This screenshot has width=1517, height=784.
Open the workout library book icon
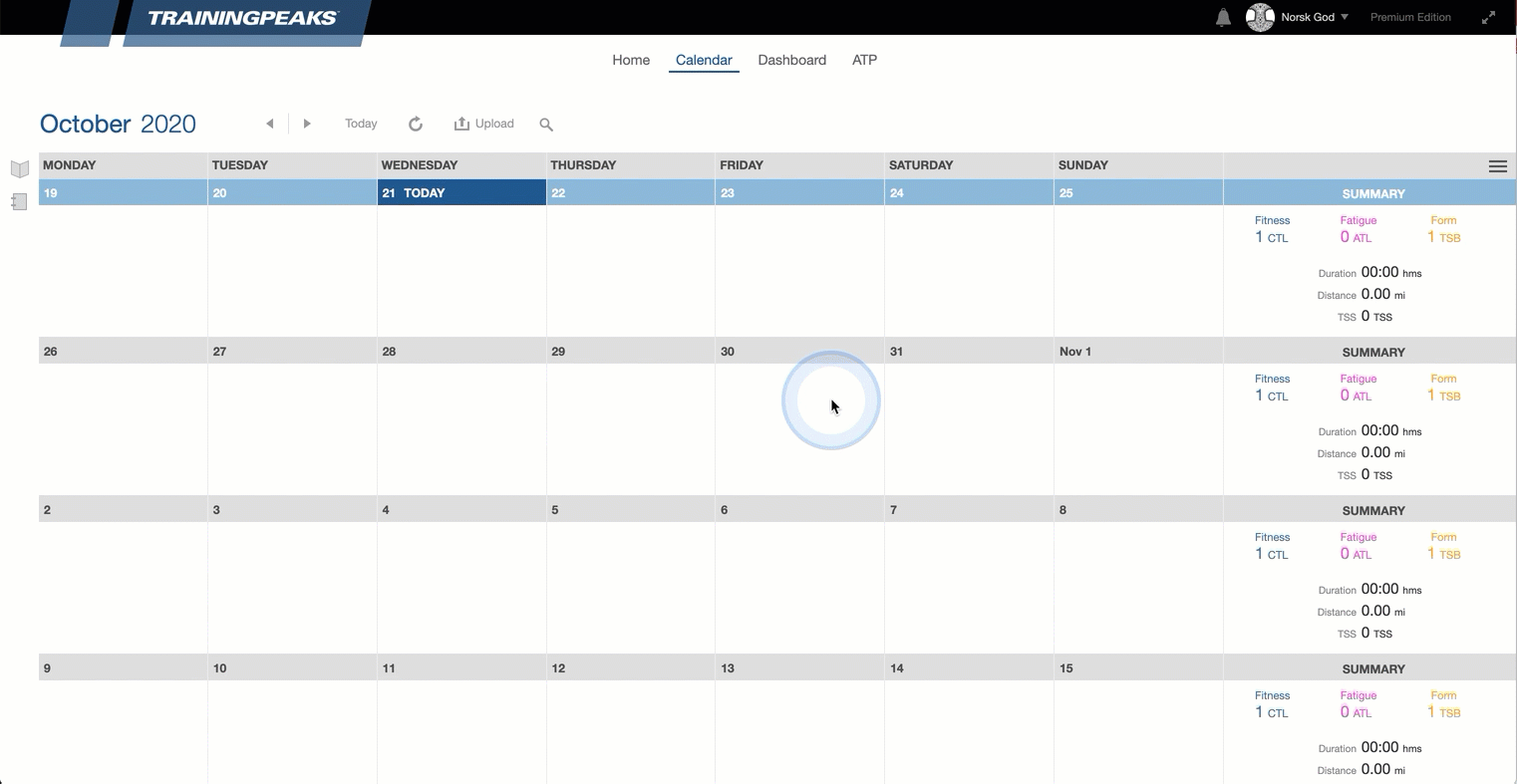(x=19, y=168)
